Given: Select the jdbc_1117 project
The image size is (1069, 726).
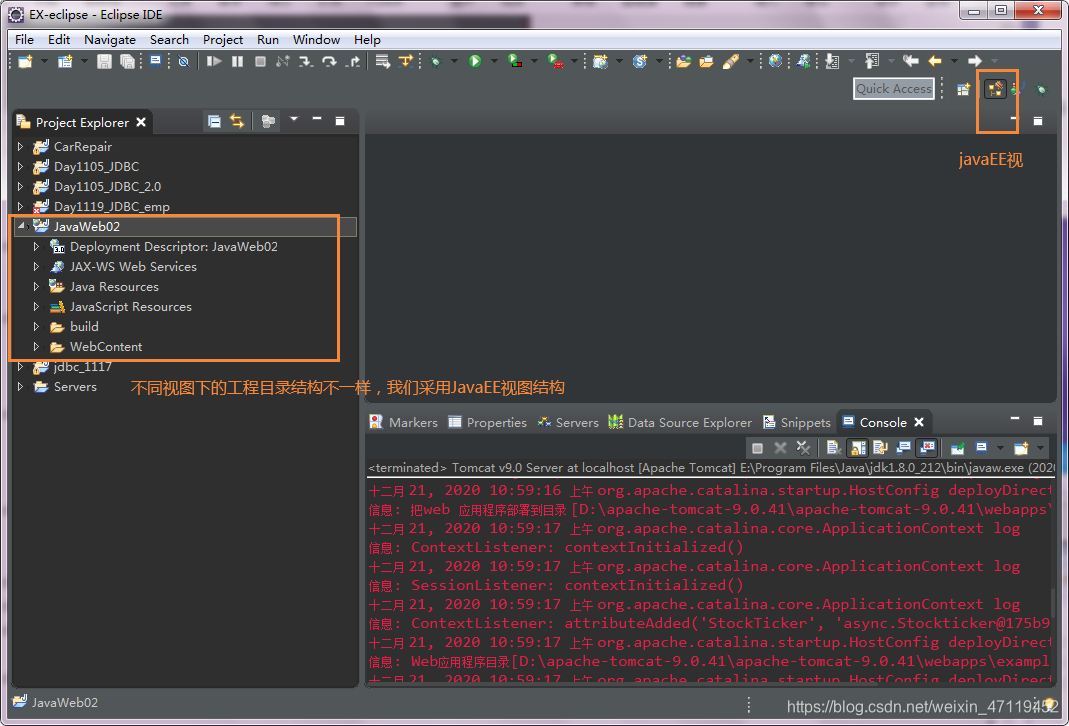Looking at the screenshot, I should click(82, 367).
